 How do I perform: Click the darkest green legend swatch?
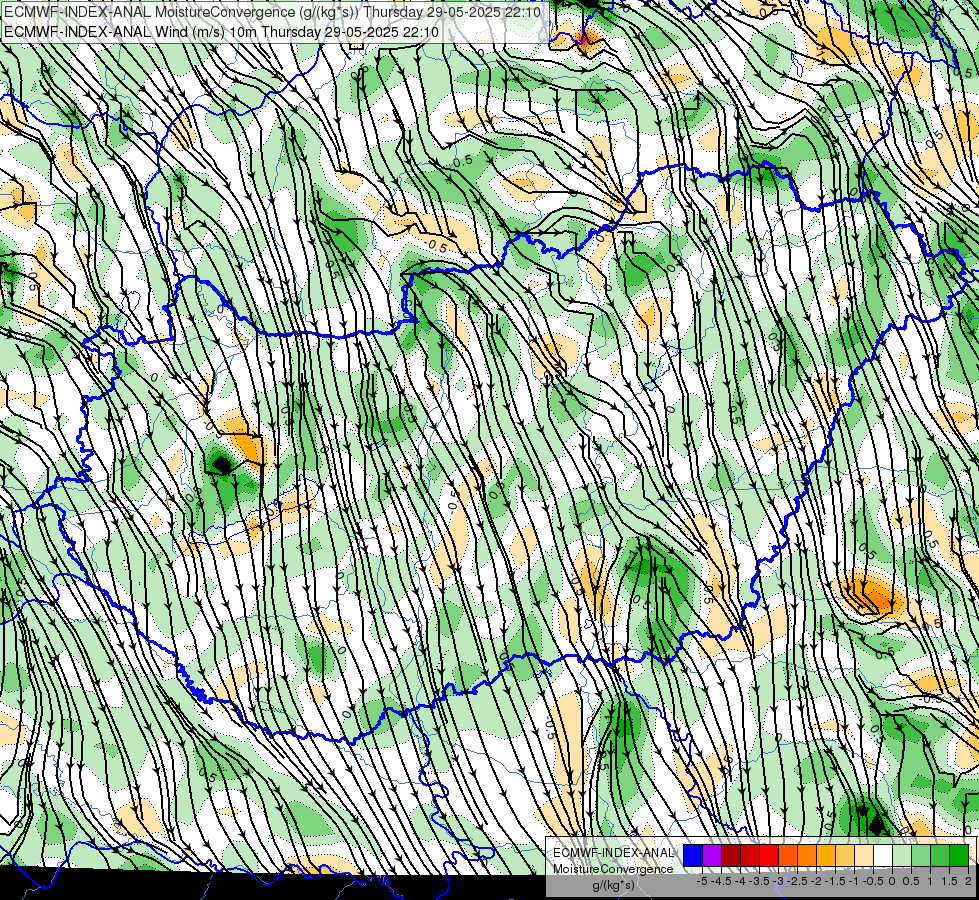tap(959, 855)
